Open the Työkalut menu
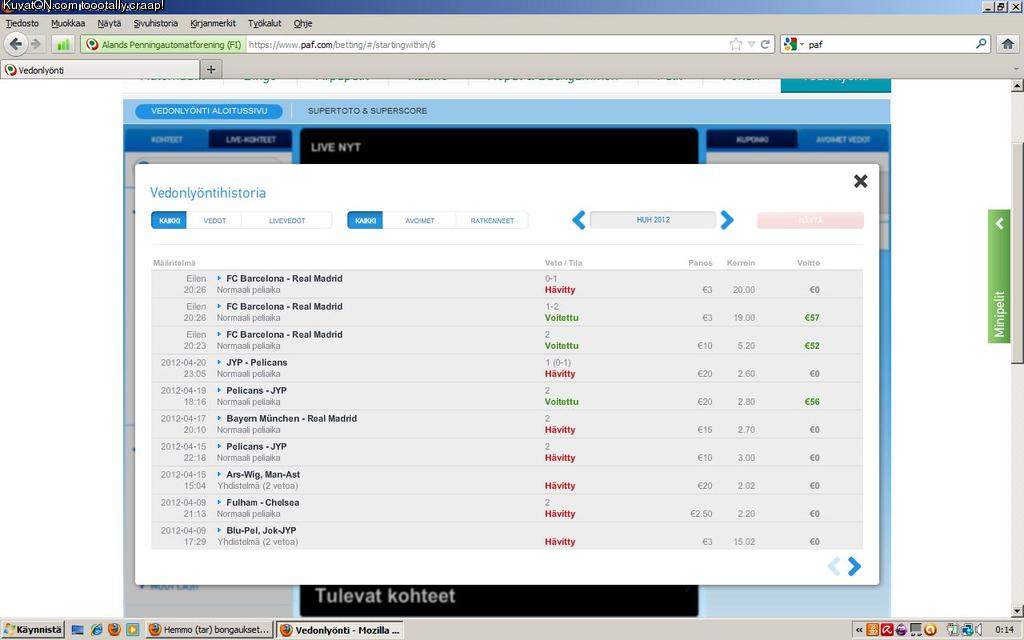 click(264, 22)
